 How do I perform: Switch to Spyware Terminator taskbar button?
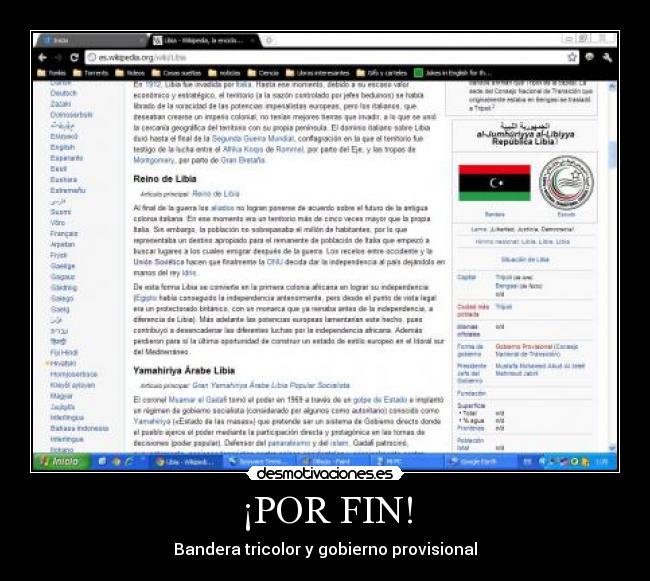[x=260, y=462]
